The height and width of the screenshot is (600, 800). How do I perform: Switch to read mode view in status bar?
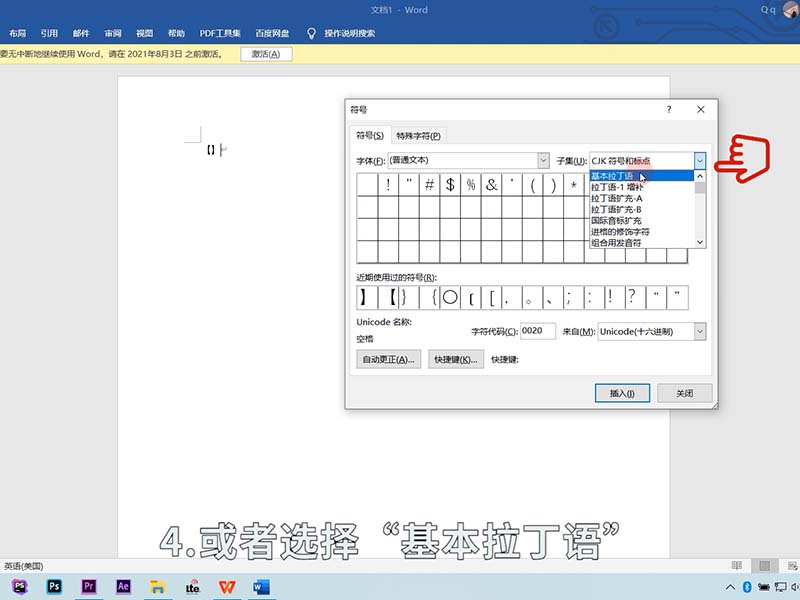737,565
